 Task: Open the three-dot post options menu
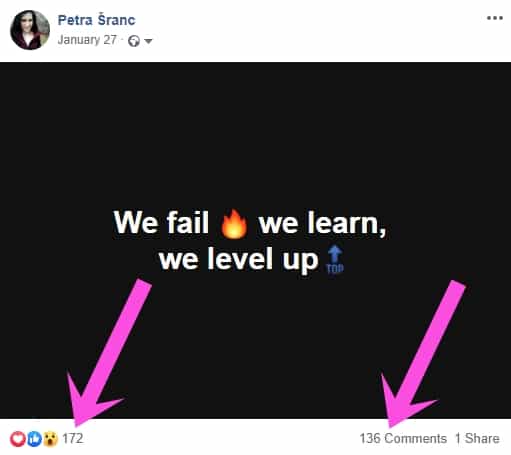tap(495, 18)
